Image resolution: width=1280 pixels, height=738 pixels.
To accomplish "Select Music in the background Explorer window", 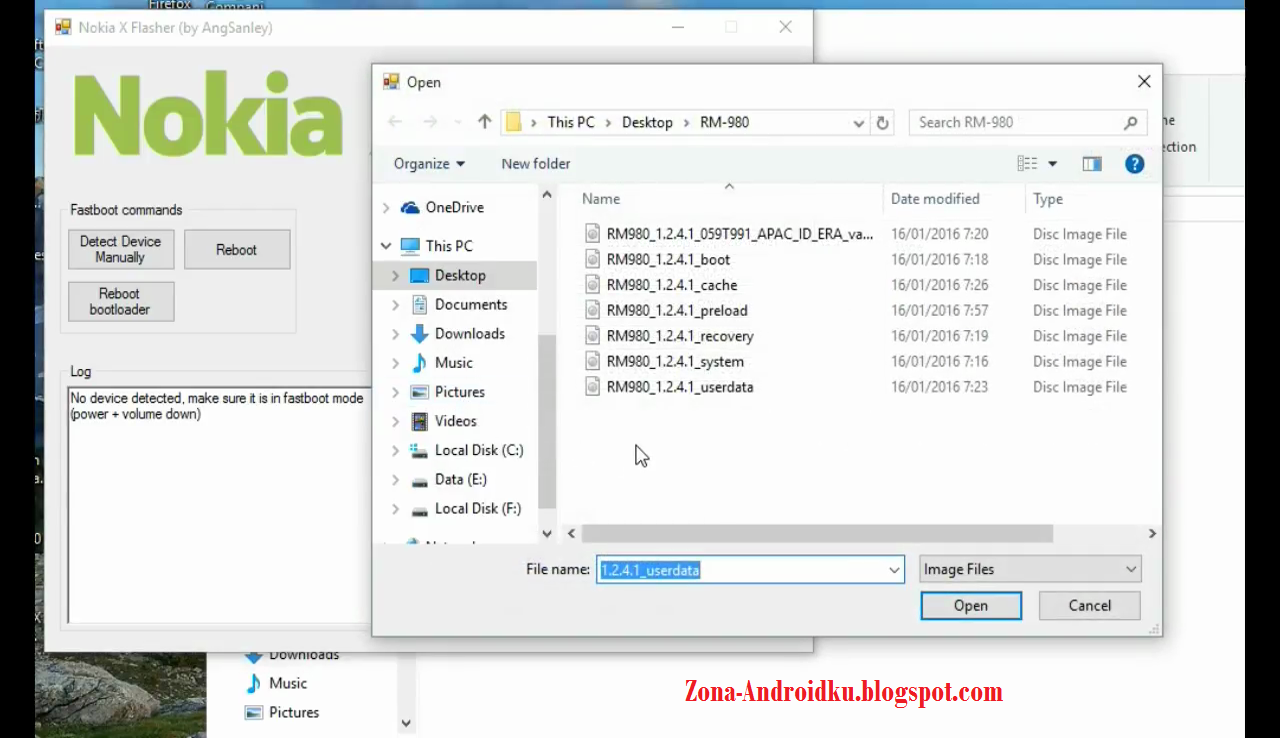I will (277, 684).
